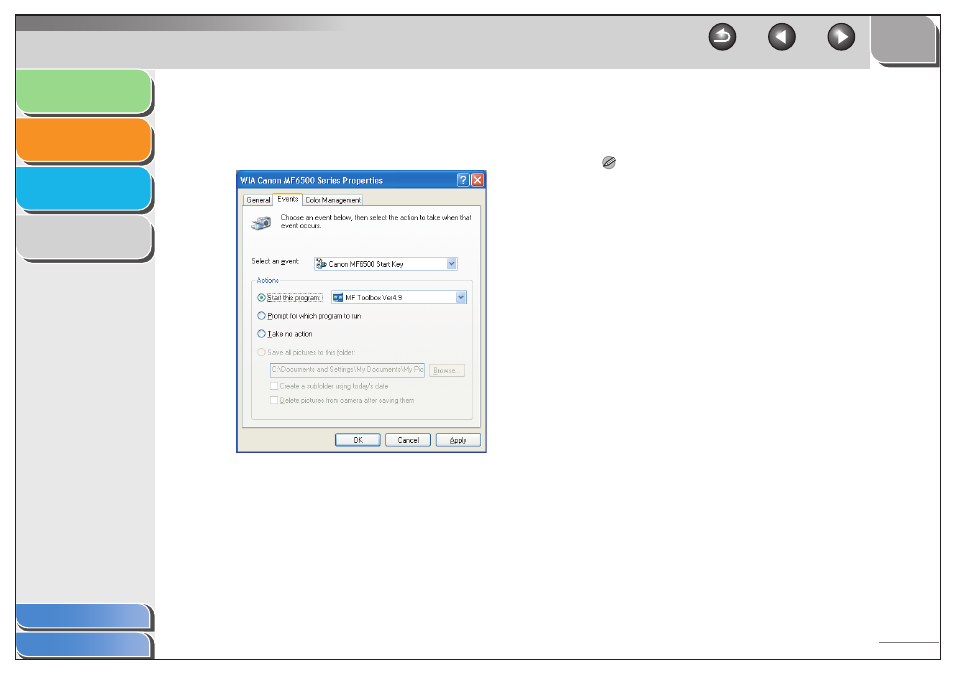Open the gray sidebar chapter tab
954x674 pixels.
pyautogui.click(x=84, y=237)
